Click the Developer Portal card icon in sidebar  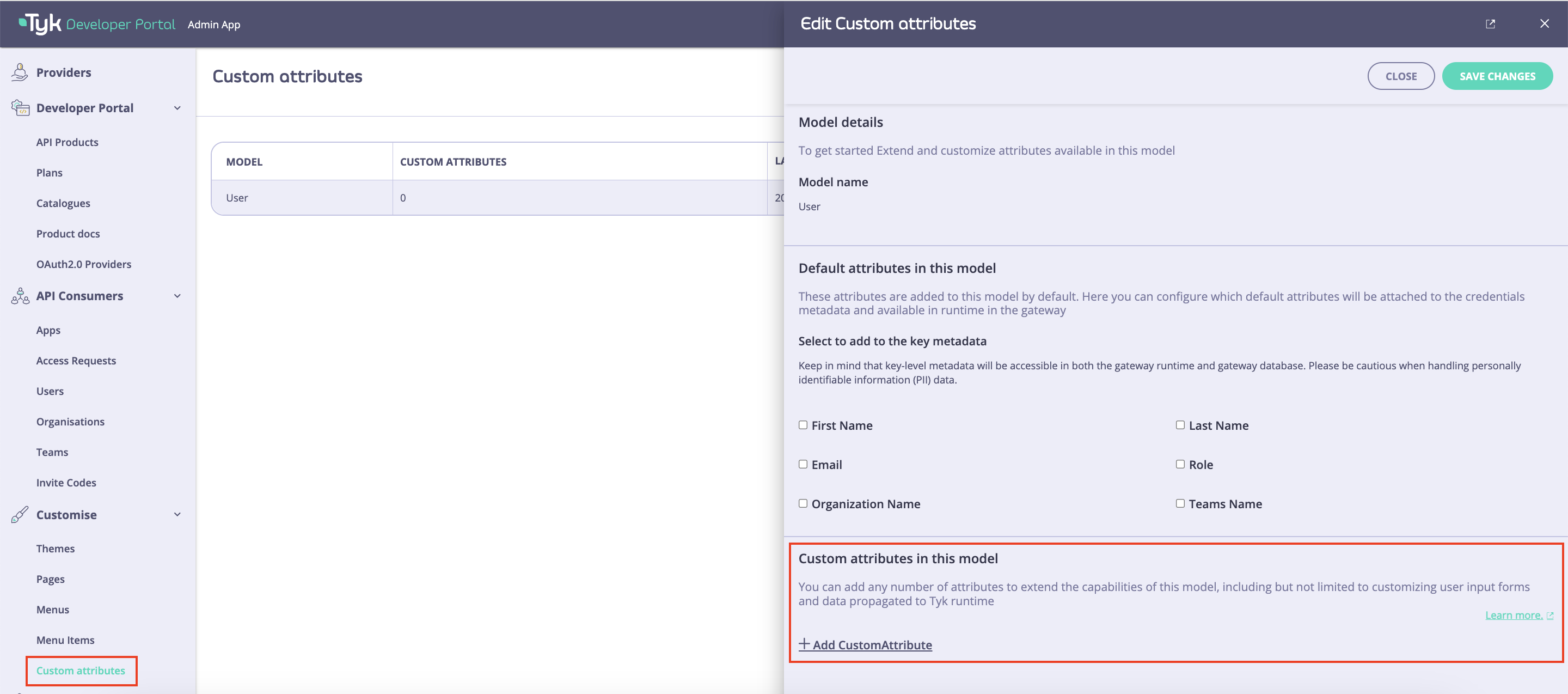pyautogui.click(x=19, y=107)
